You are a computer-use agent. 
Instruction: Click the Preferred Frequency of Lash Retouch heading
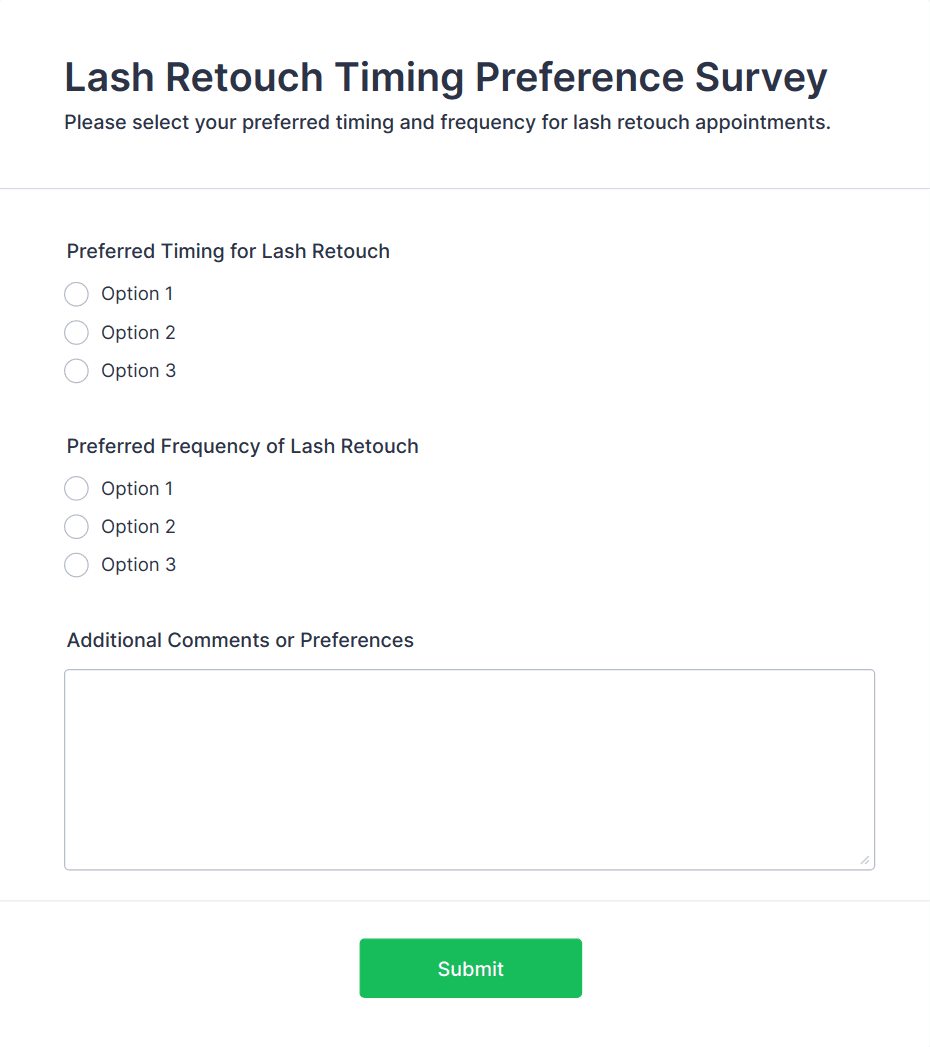(242, 446)
